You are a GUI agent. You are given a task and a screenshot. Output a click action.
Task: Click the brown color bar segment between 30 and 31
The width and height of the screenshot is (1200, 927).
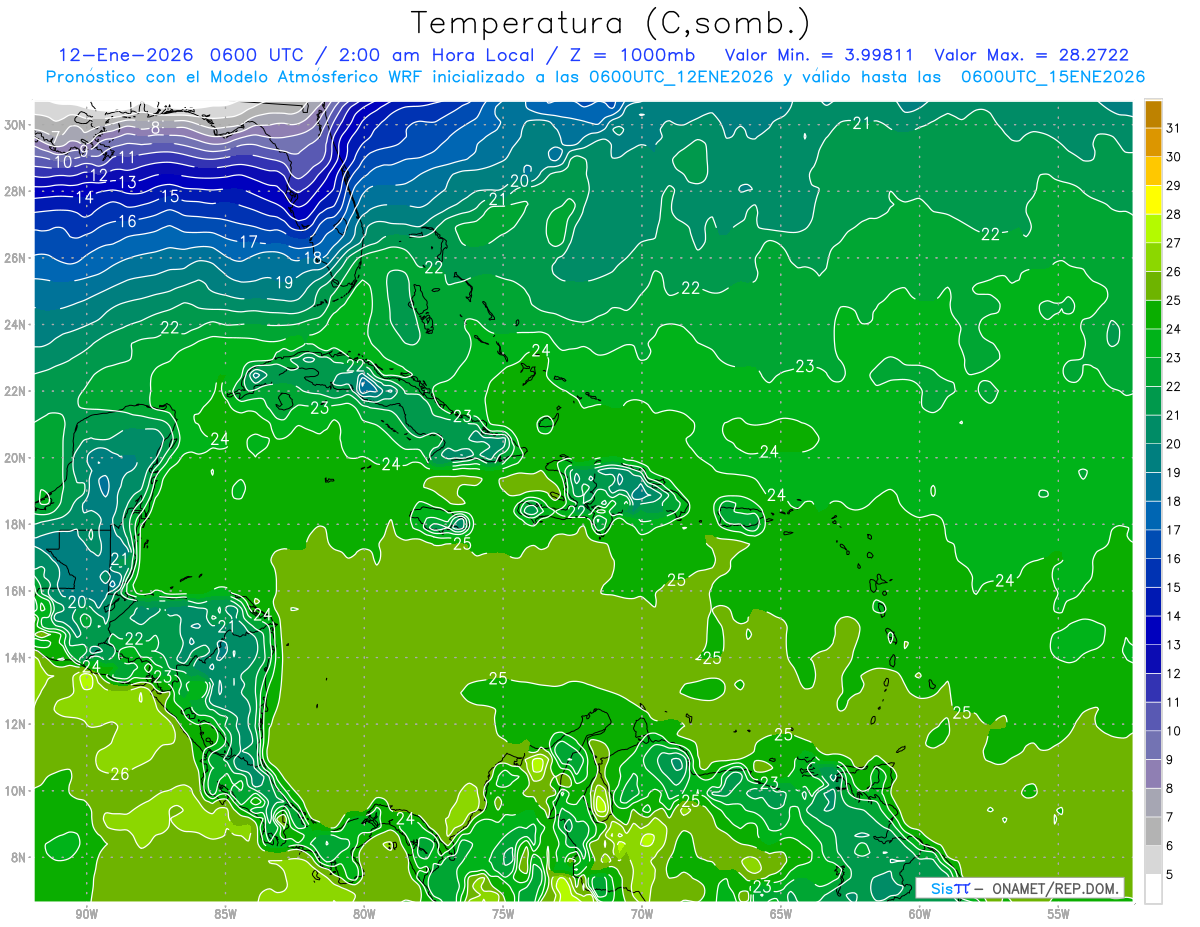point(1153,142)
